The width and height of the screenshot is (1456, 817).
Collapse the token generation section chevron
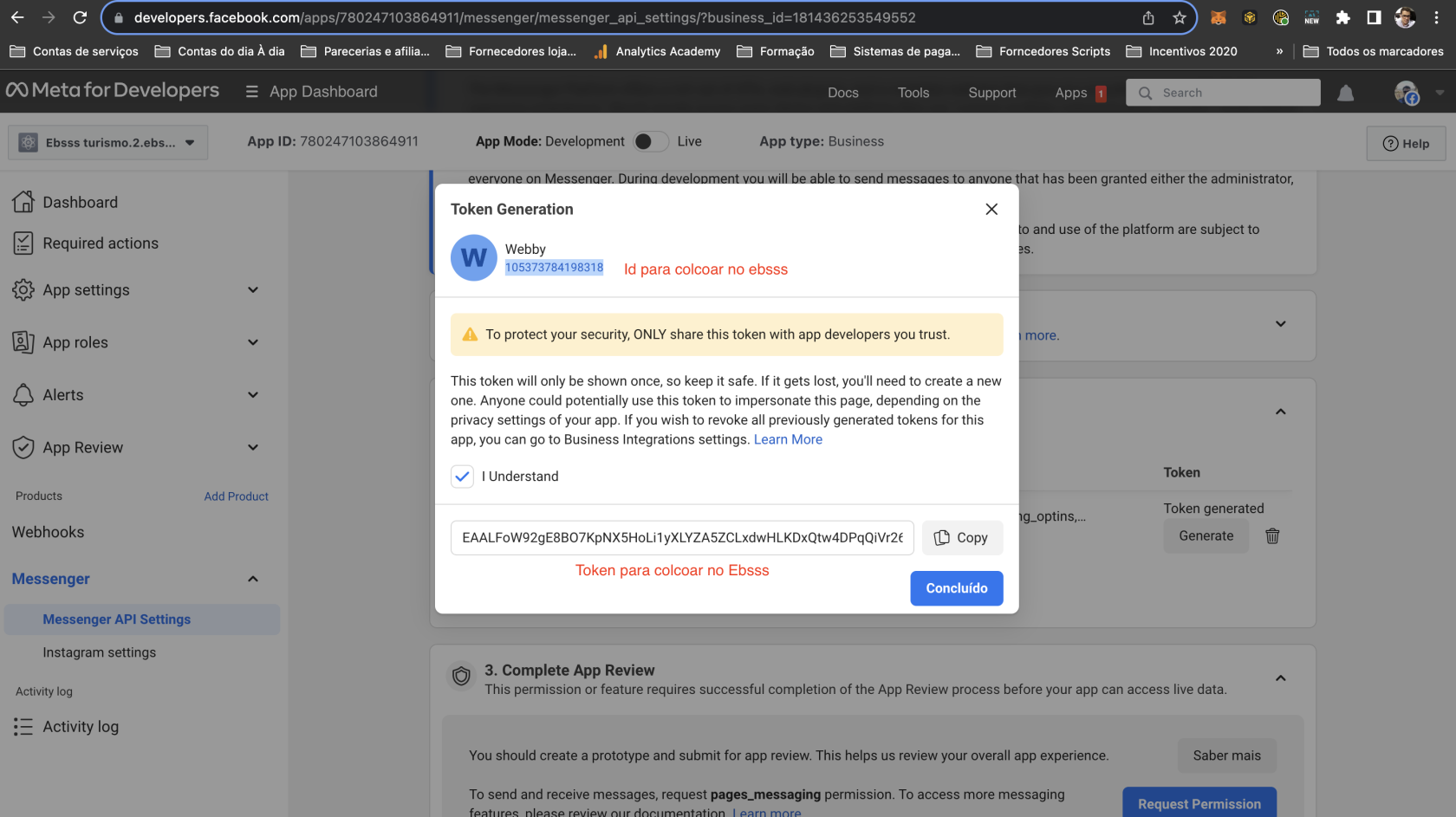click(1280, 412)
